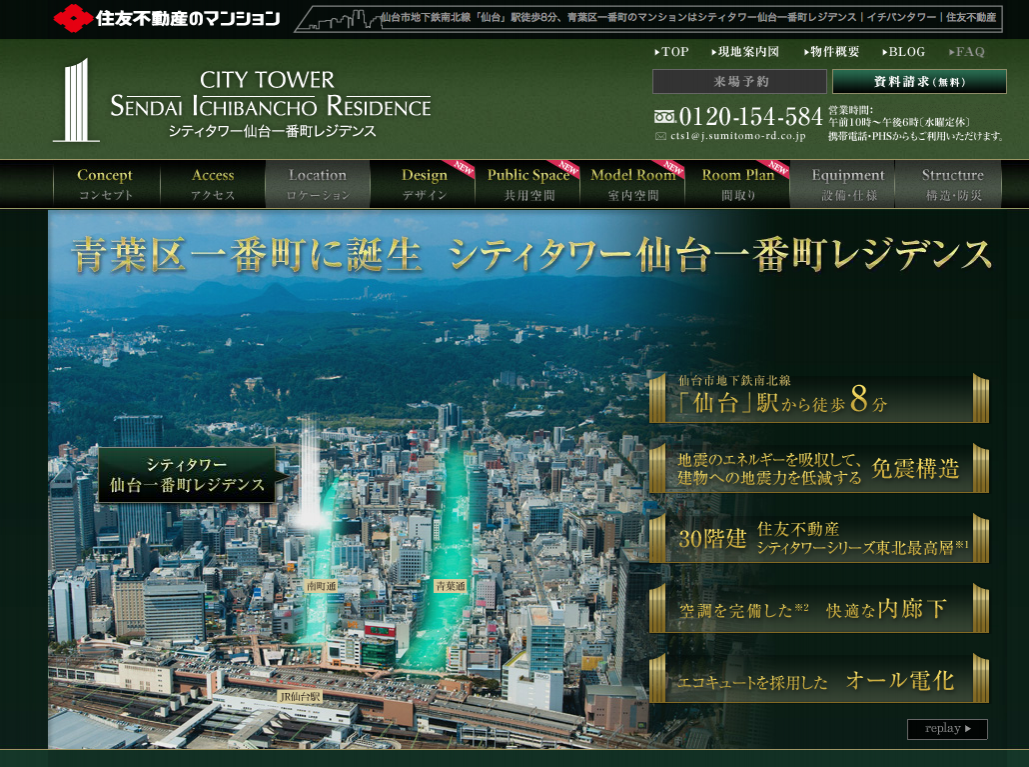Select the Design navigation tab
The height and width of the screenshot is (767, 1029).
coord(425,184)
